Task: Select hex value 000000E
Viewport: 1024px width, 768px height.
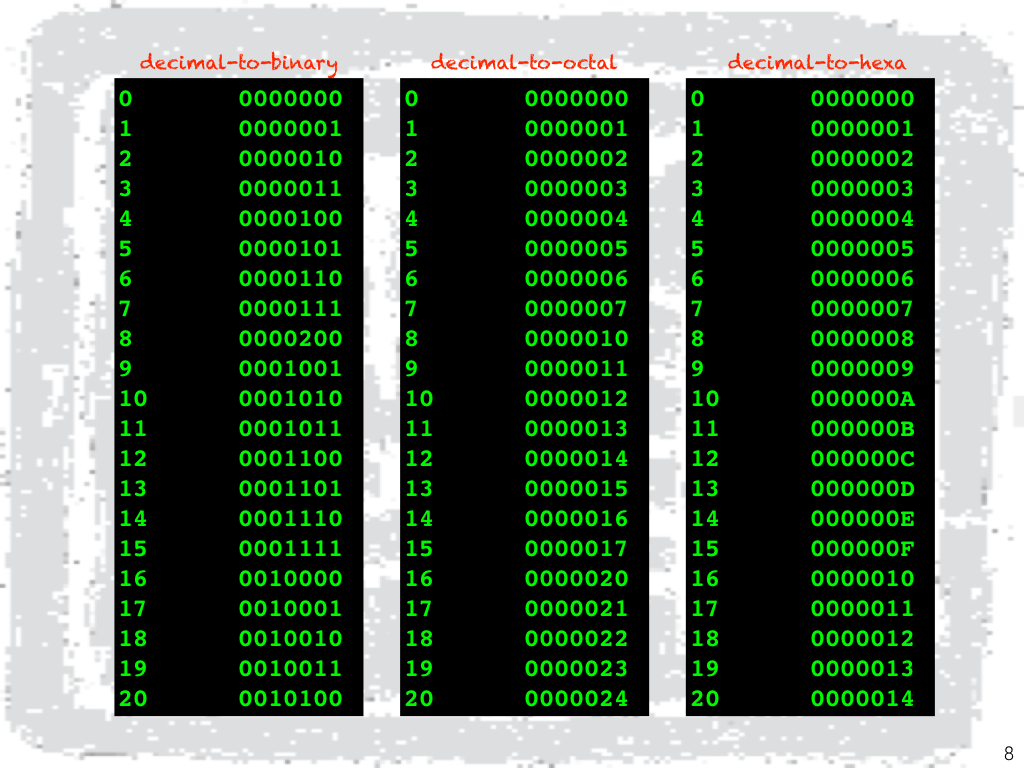Action: point(862,519)
